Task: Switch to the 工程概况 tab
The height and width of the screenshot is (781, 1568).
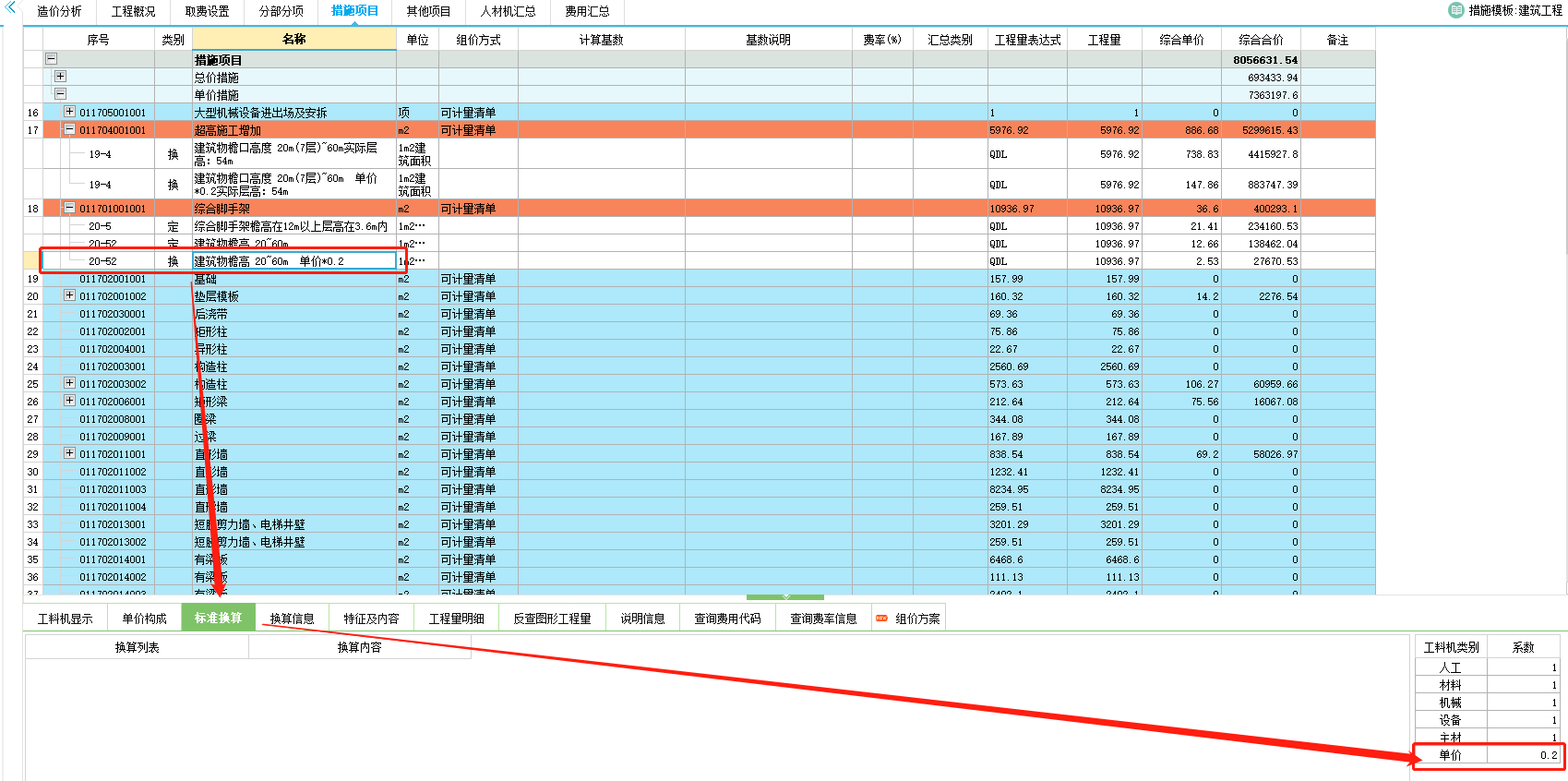Action: tap(134, 11)
